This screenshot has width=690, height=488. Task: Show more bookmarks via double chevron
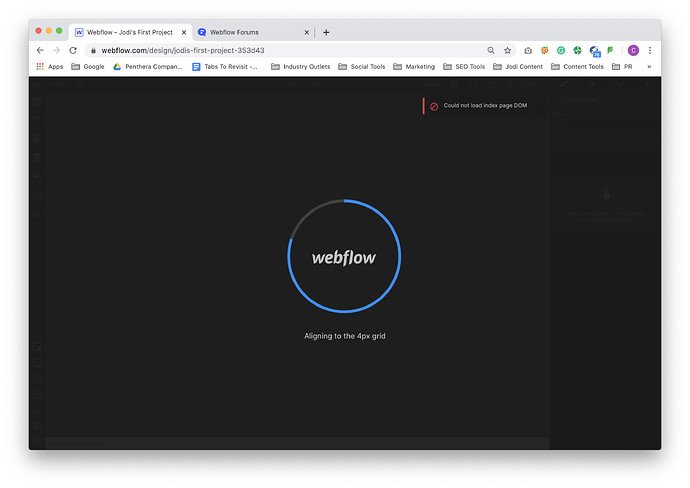tap(649, 66)
